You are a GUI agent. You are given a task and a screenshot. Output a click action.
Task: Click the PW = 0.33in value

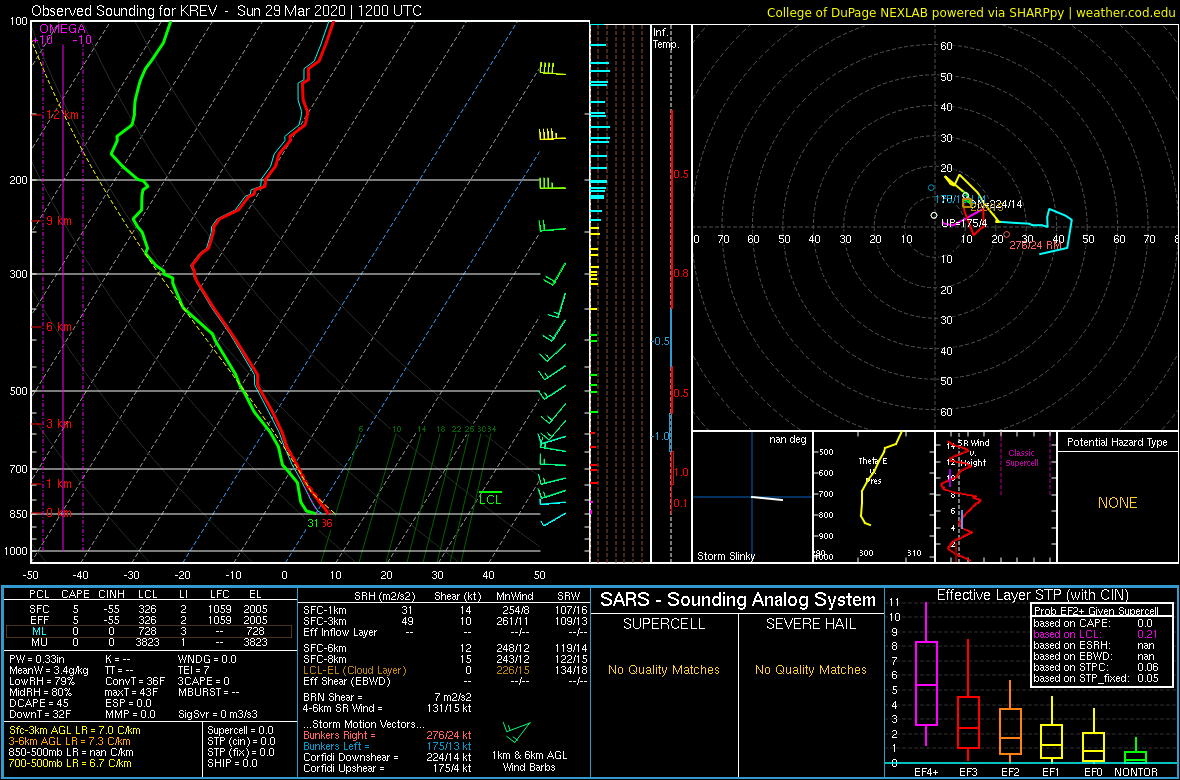pos(39,660)
